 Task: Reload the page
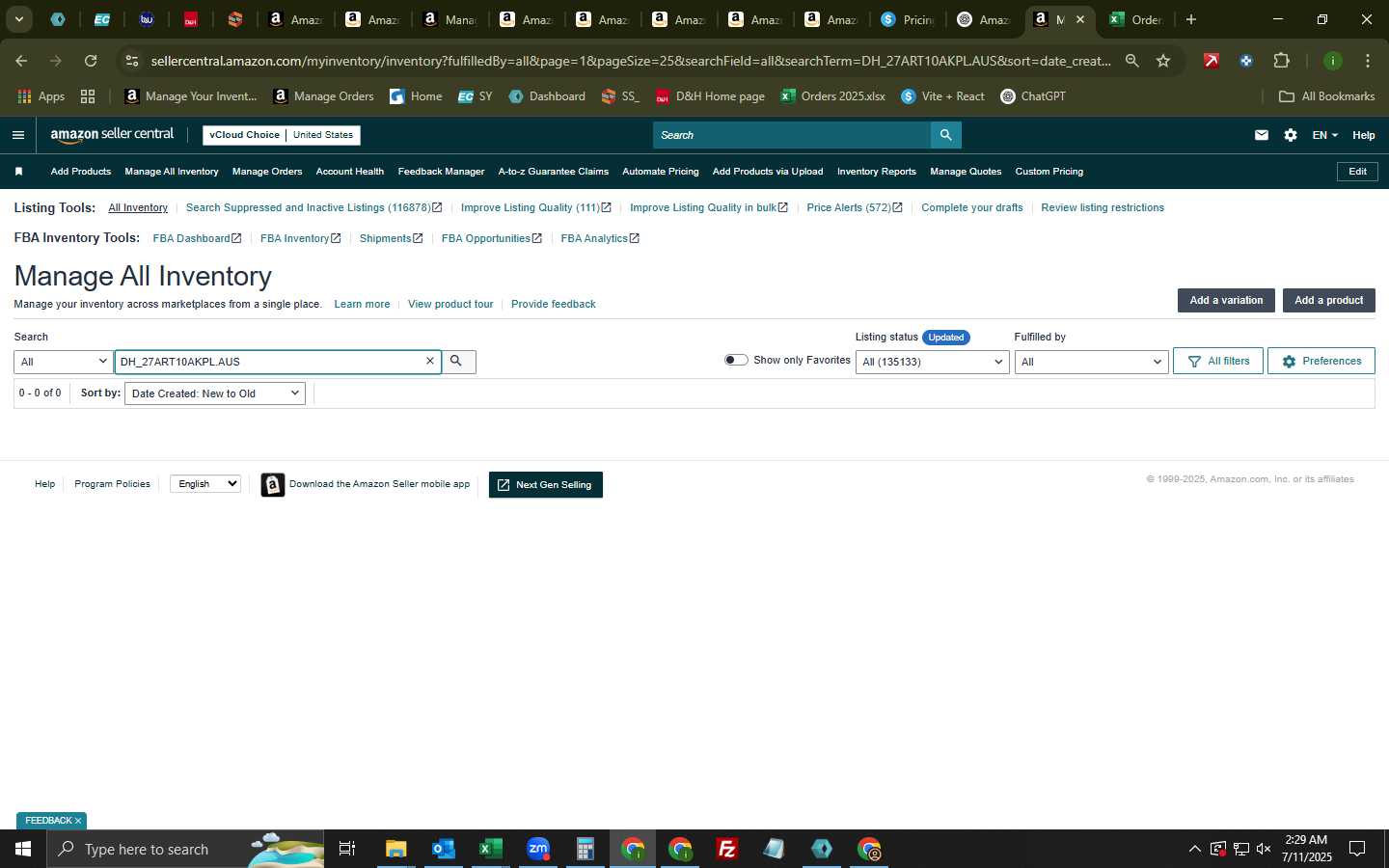coord(91,61)
